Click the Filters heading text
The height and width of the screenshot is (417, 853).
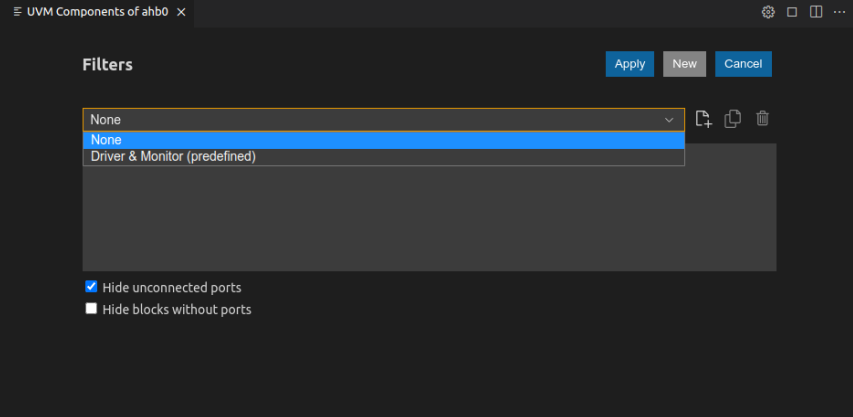(x=107, y=65)
